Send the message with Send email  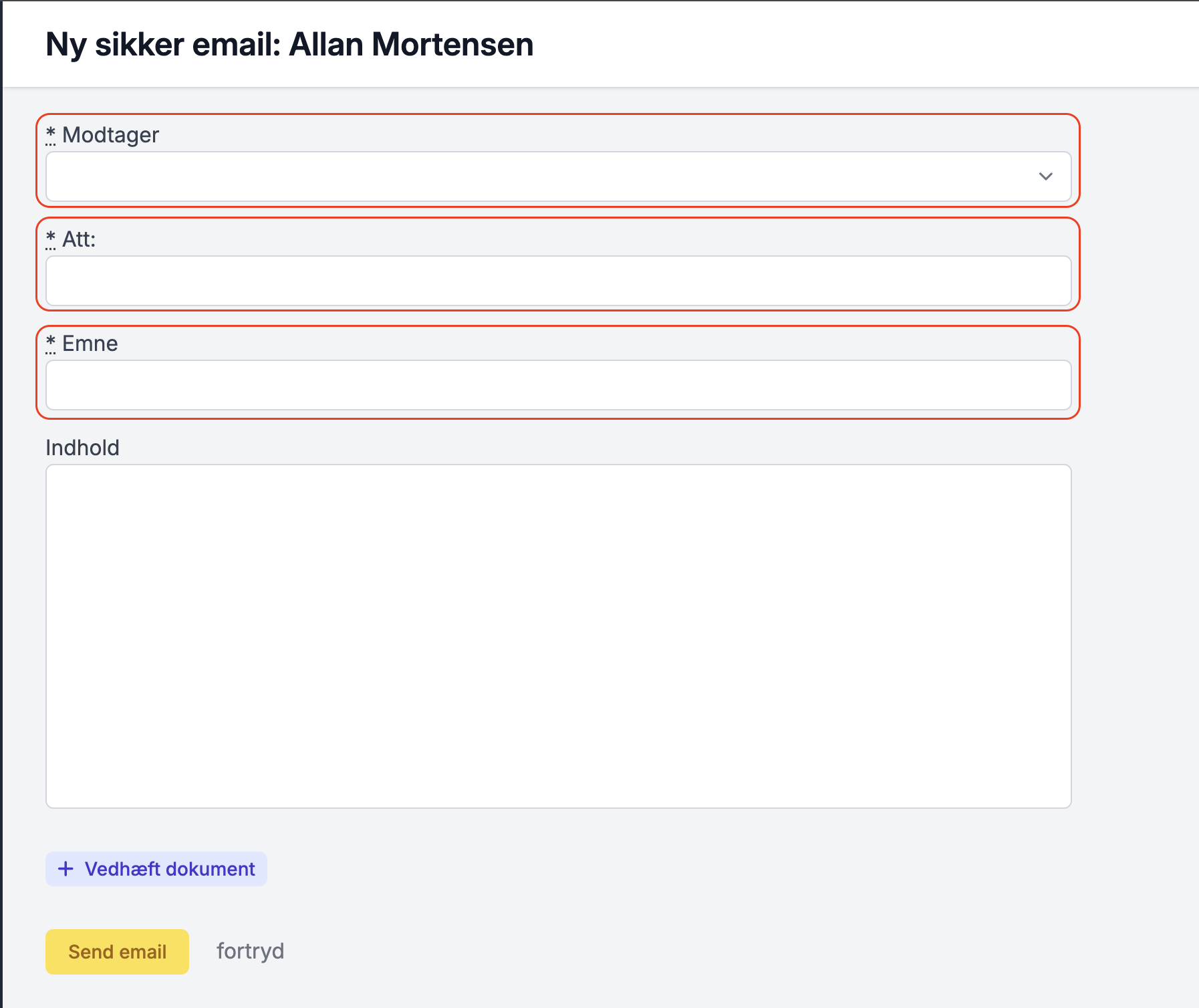click(117, 951)
